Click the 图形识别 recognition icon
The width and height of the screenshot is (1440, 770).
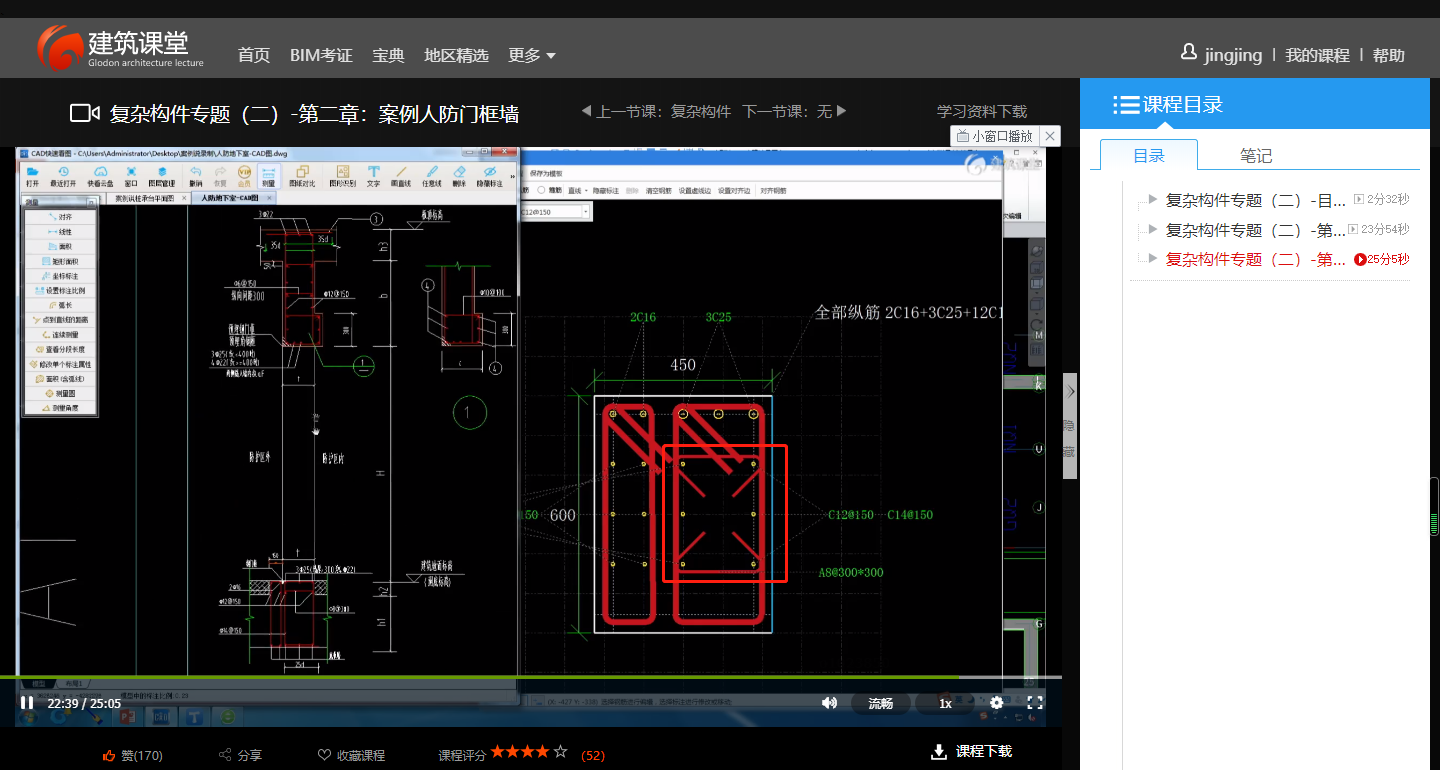click(343, 176)
